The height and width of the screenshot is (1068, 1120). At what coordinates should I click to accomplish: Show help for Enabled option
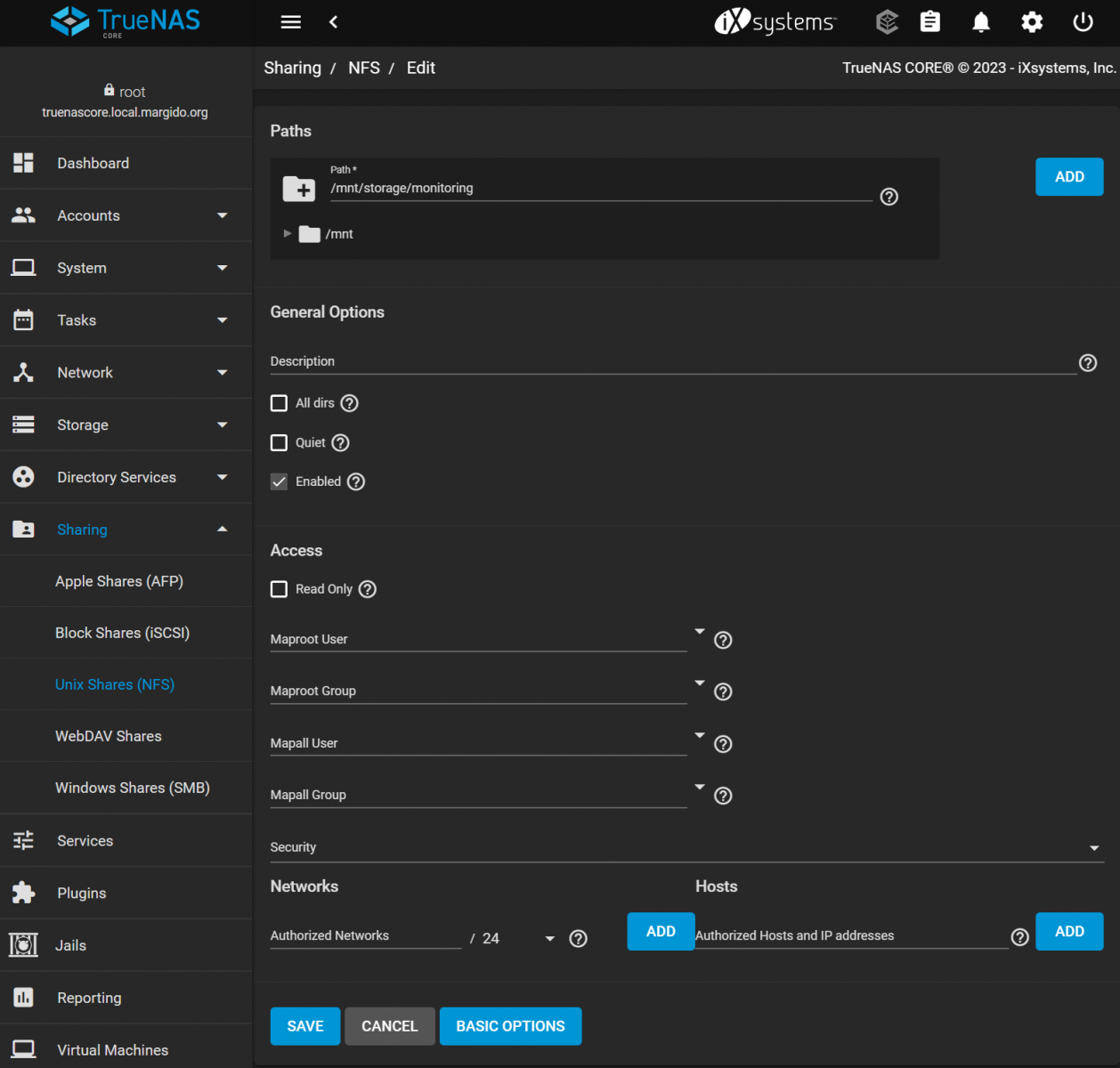click(356, 481)
